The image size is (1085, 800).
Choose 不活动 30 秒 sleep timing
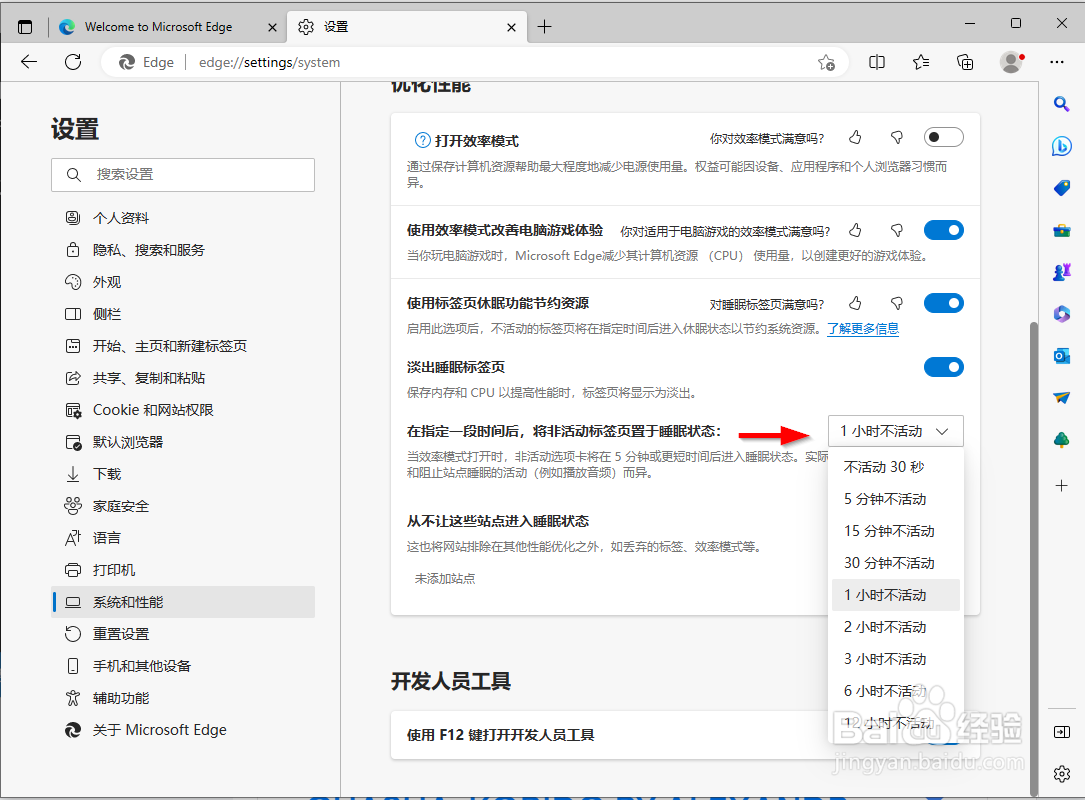(889, 466)
